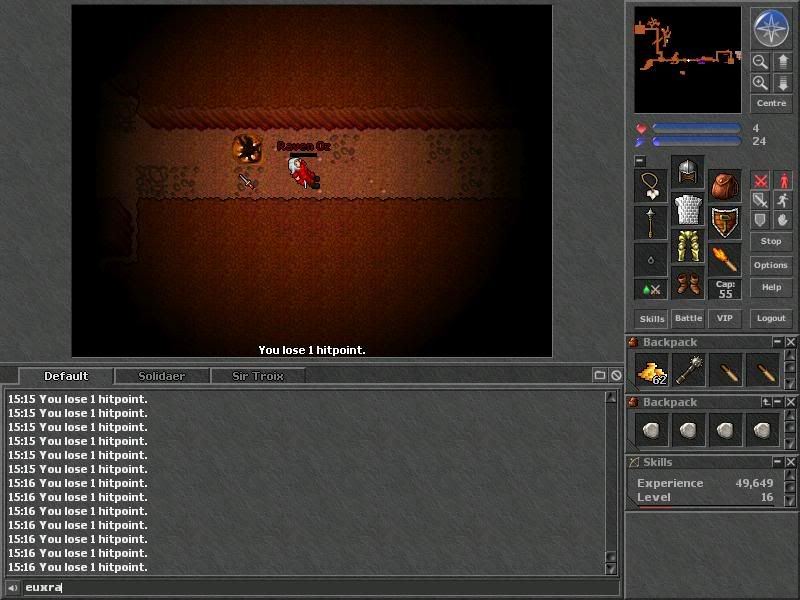Click the Raven Oz character in game
This screenshot has width=800, height=600.
pyautogui.click(x=304, y=173)
